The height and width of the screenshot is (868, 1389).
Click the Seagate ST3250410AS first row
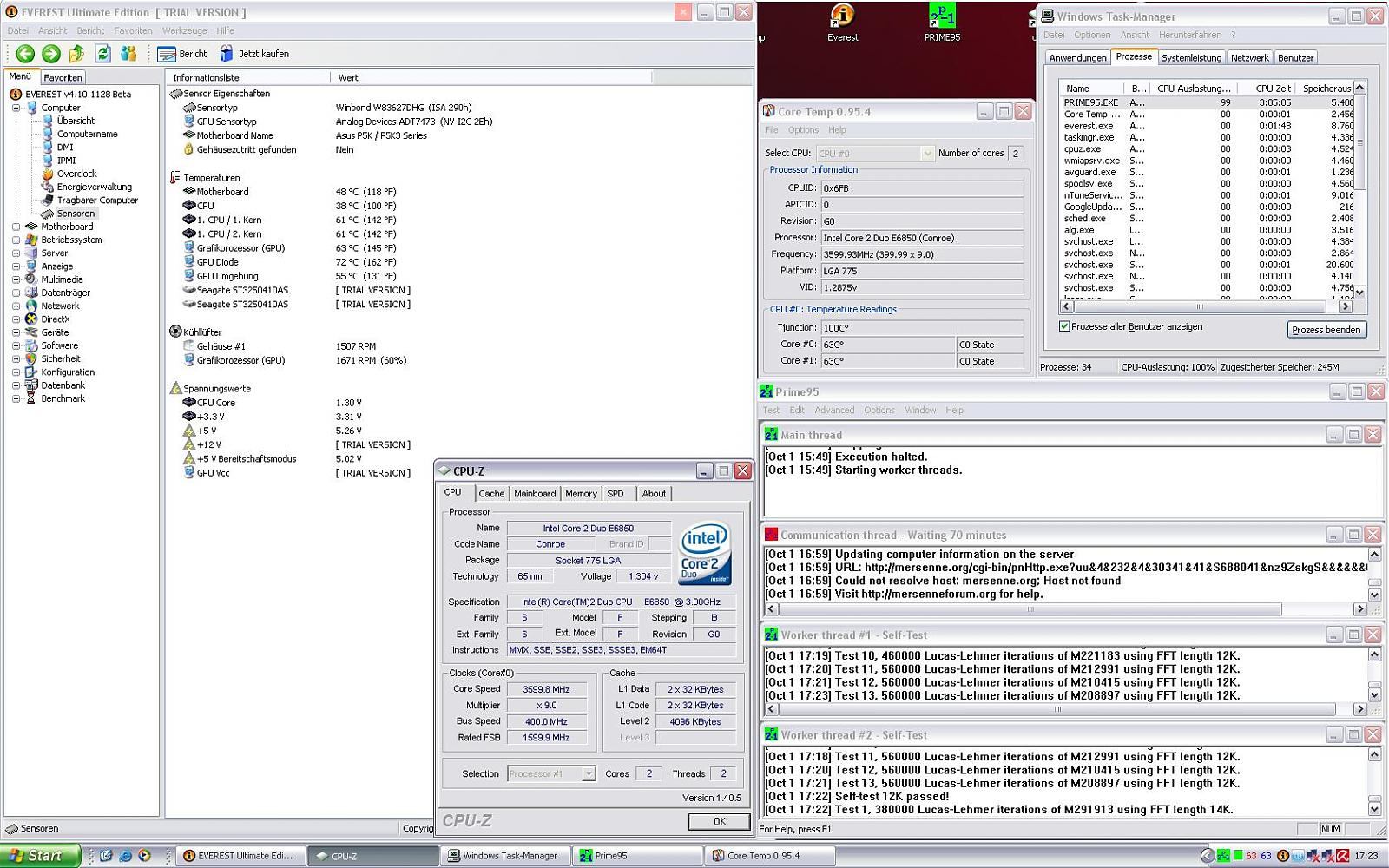[x=298, y=291]
